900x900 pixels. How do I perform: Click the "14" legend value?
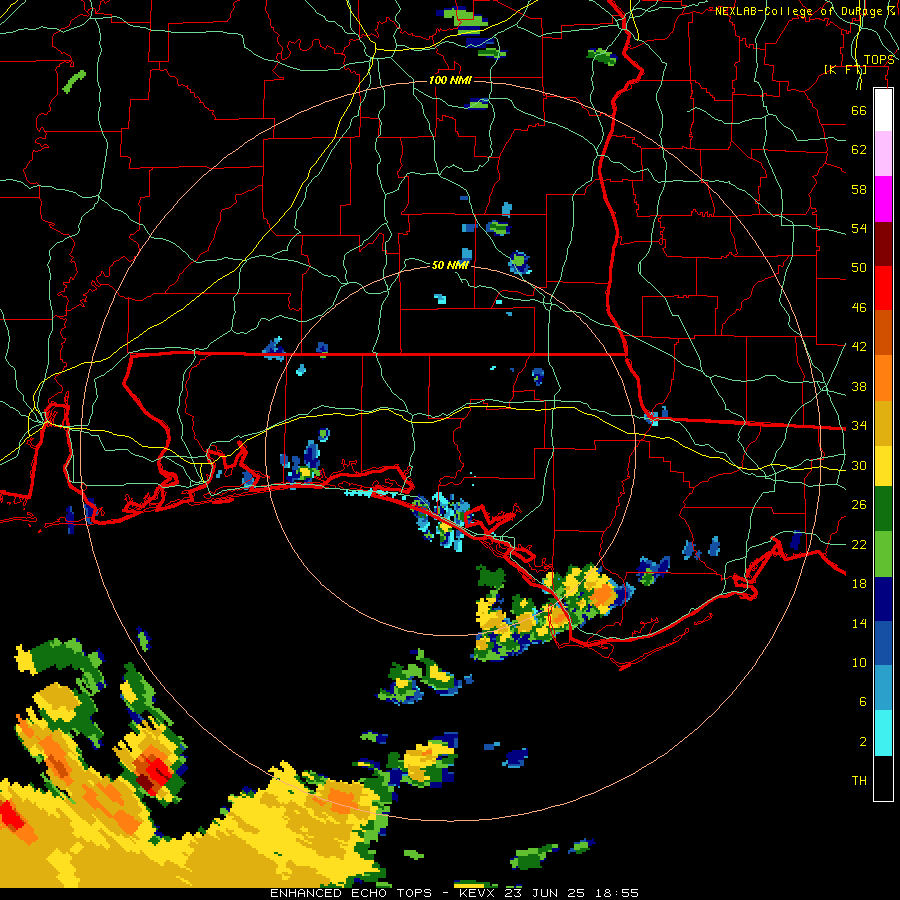(859, 623)
